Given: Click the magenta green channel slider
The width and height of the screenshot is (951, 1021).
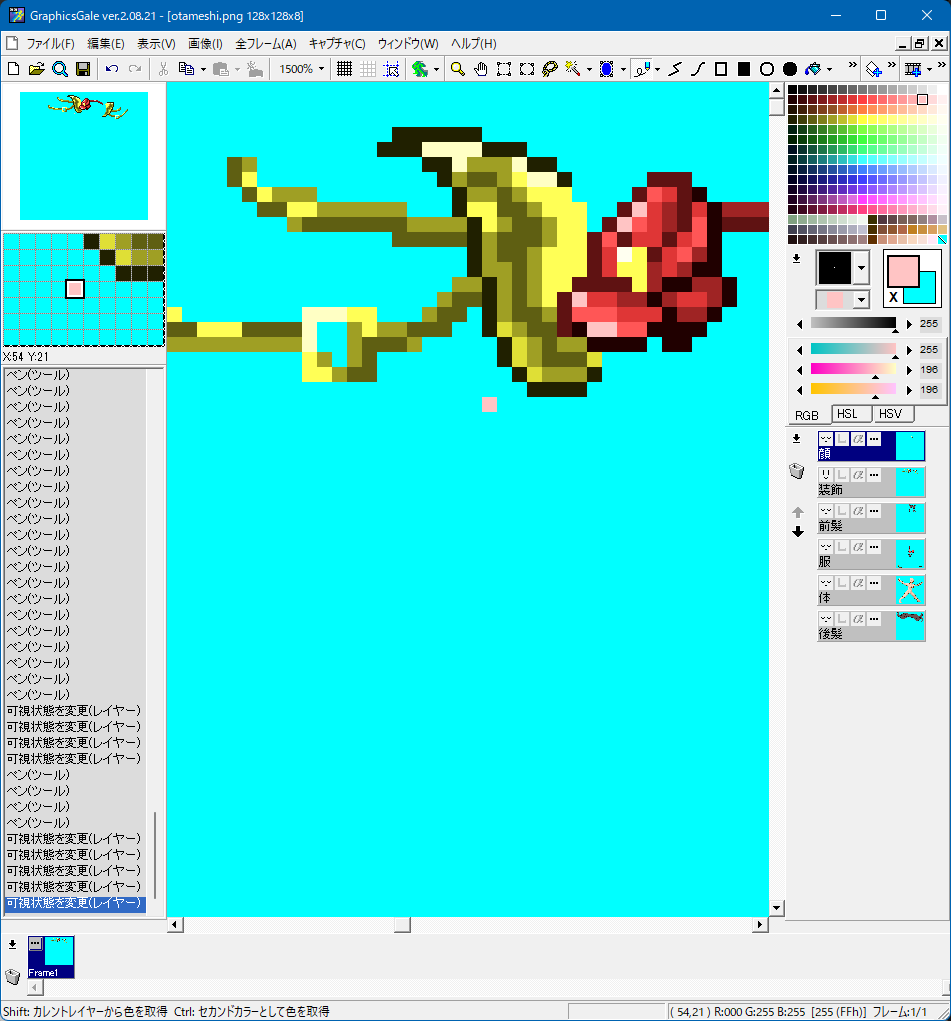Looking at the screenshot, I should pyautogui.click(x=853, y=370).
